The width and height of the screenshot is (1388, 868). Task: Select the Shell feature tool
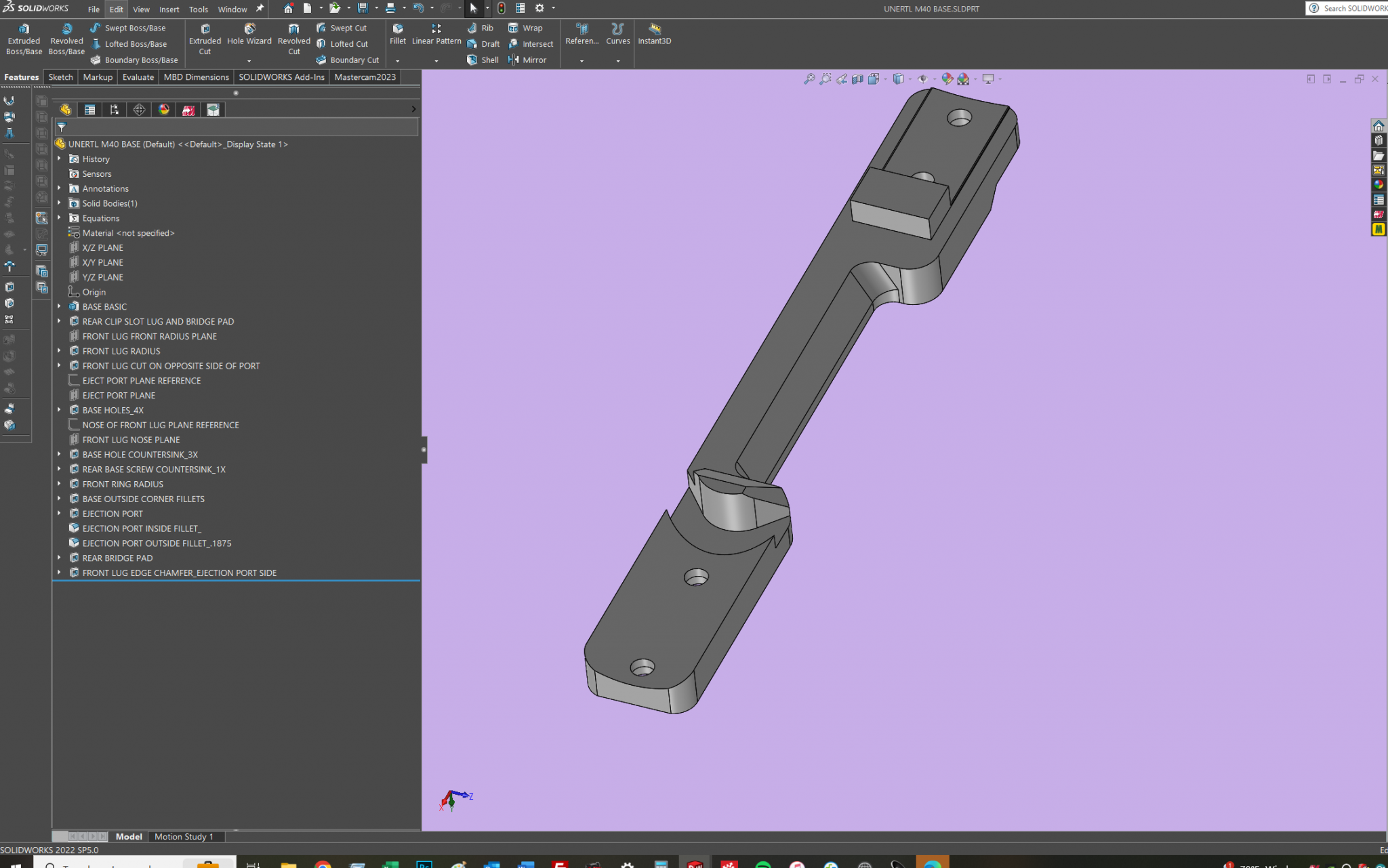[x=483, y=60]
